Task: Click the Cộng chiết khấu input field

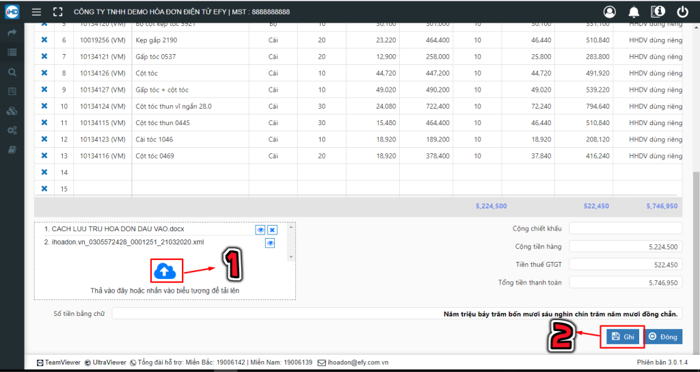Action: 625,228
